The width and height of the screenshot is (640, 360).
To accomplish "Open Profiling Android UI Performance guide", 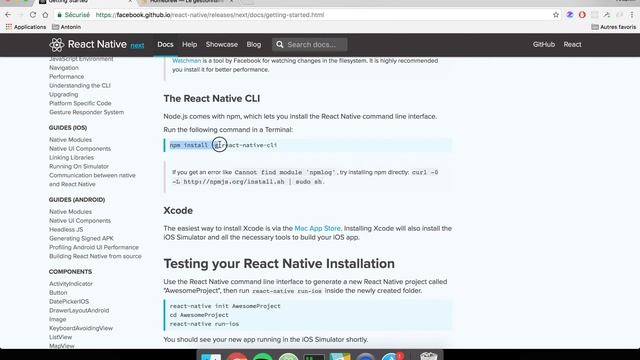I will pos(94,247).
